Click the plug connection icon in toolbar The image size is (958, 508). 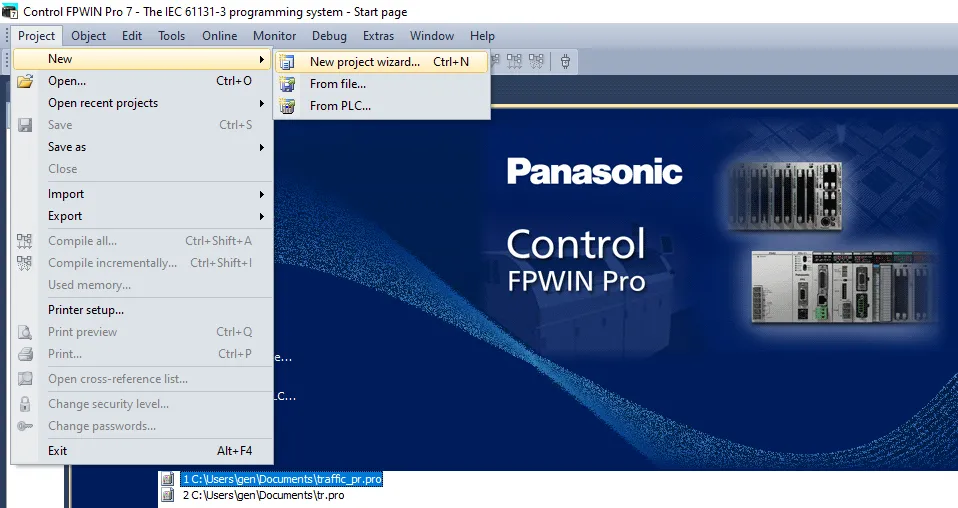[x=565, y=61]
